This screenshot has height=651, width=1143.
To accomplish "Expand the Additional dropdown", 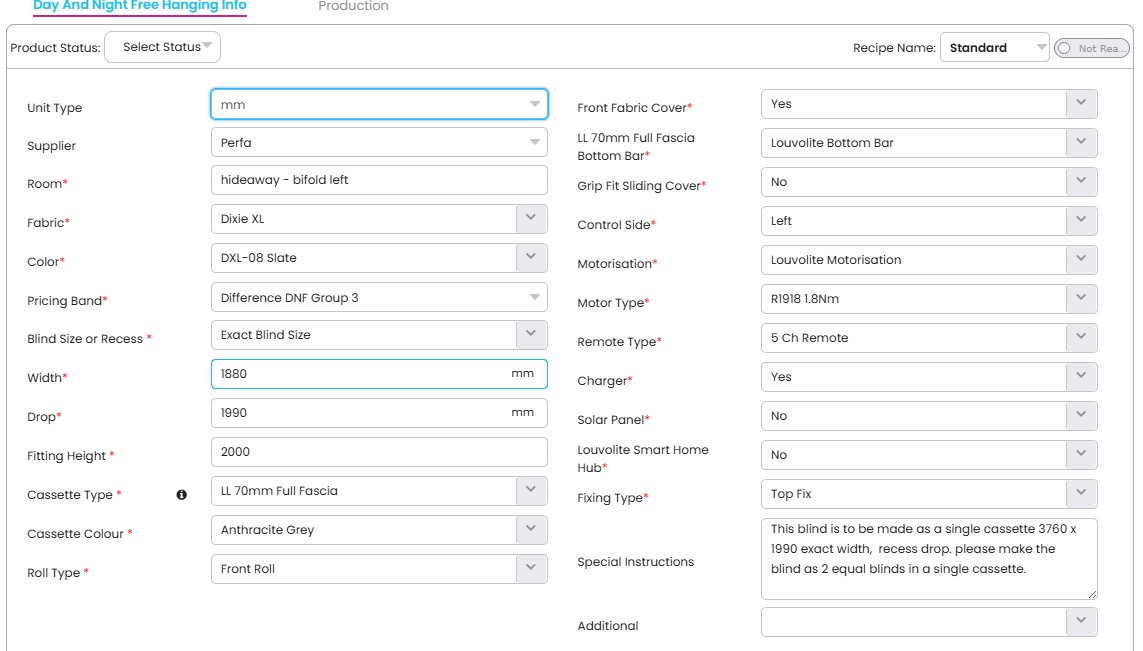I will (x=1081, y=621).
